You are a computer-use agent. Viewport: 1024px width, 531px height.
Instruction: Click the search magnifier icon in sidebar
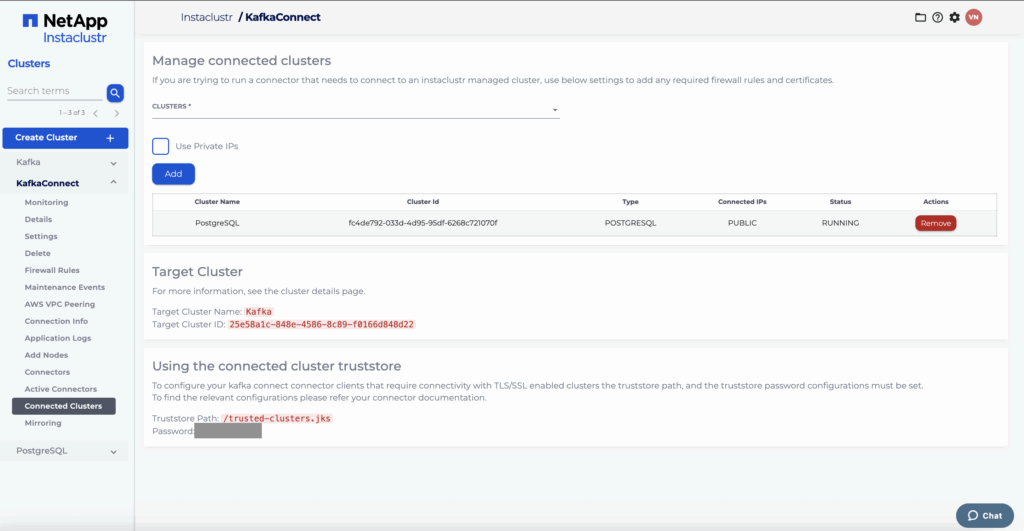point(115,93)
